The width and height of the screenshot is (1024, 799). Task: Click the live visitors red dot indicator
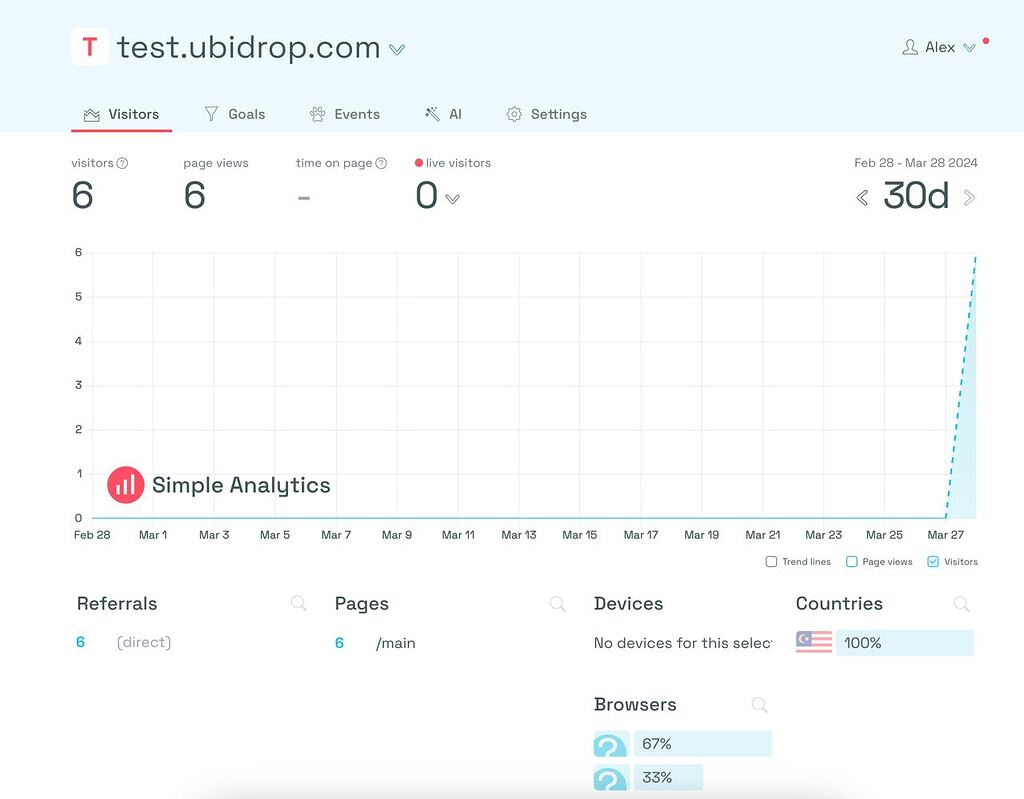pos(419,163)
